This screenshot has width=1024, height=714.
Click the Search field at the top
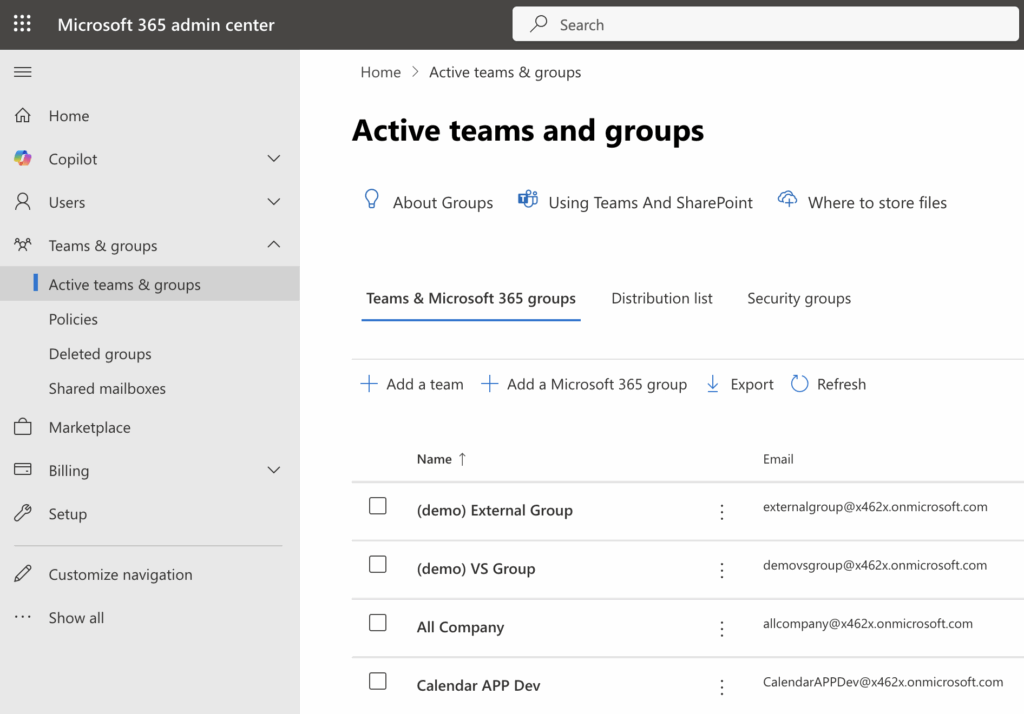(x=765, y=23)
